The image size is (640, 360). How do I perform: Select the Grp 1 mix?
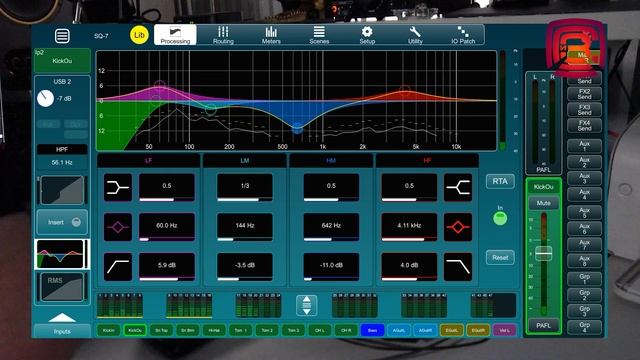click(x=584, y=279)
